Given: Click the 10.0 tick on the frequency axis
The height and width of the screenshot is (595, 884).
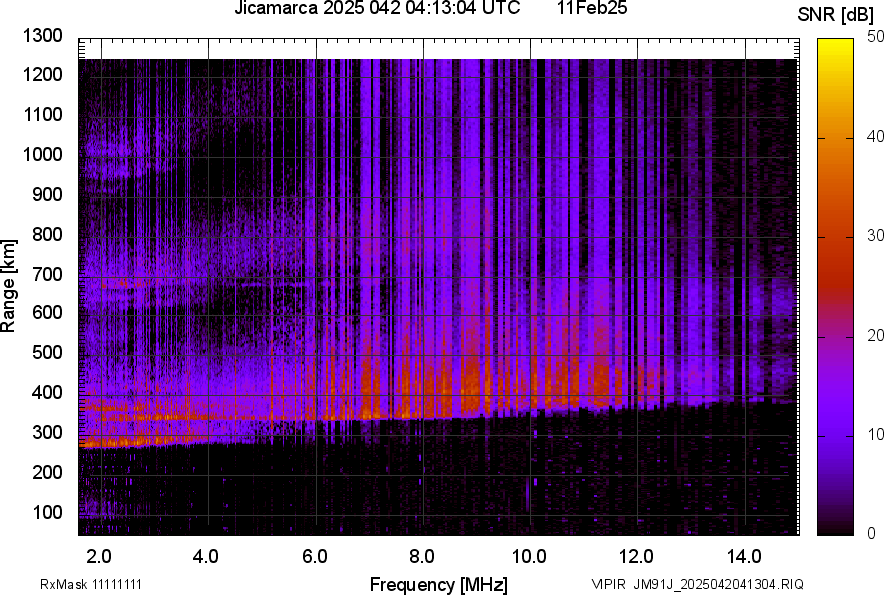Looking at the screenshot, I should tap(529, 556).
